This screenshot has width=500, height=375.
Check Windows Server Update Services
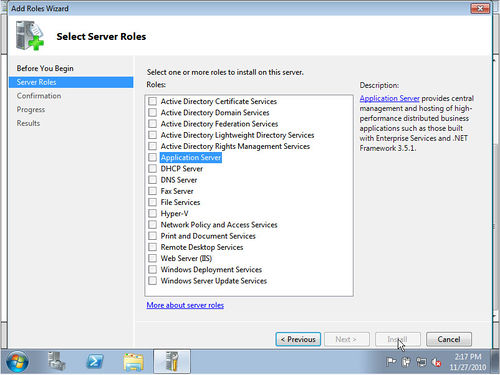tap(152, 281)
